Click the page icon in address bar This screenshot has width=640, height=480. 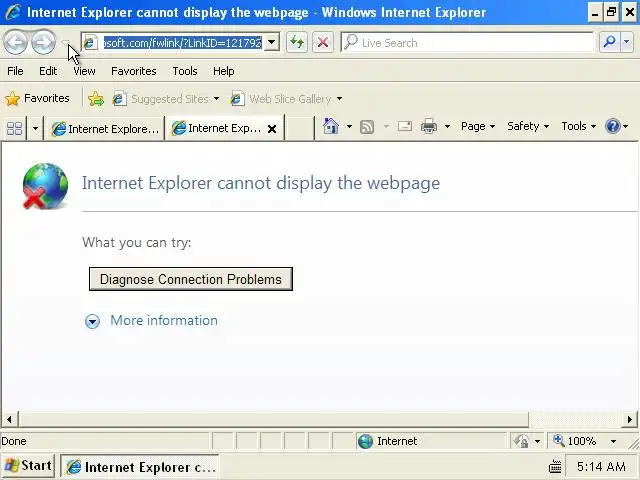tap(91, 42)
